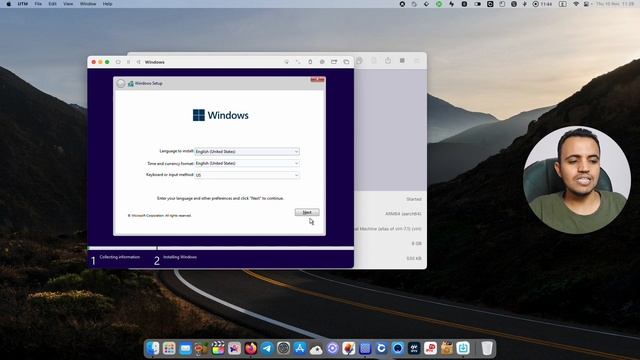The height and width of the screenshot is (360, 640).
Task: Open Final Cut Pro from the Dock
Action: click(x=218, y=348)
